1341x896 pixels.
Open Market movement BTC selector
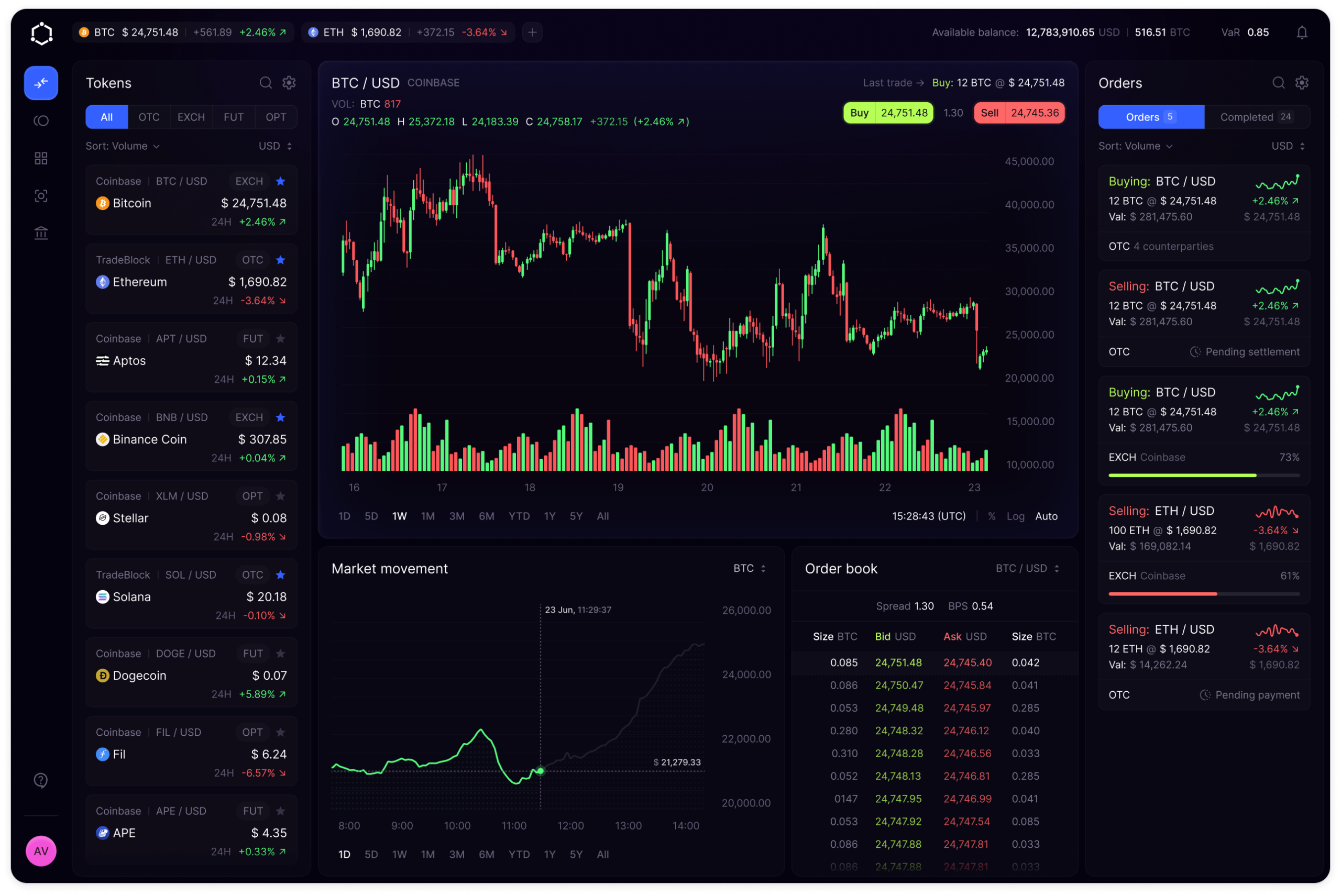(749, 569)
